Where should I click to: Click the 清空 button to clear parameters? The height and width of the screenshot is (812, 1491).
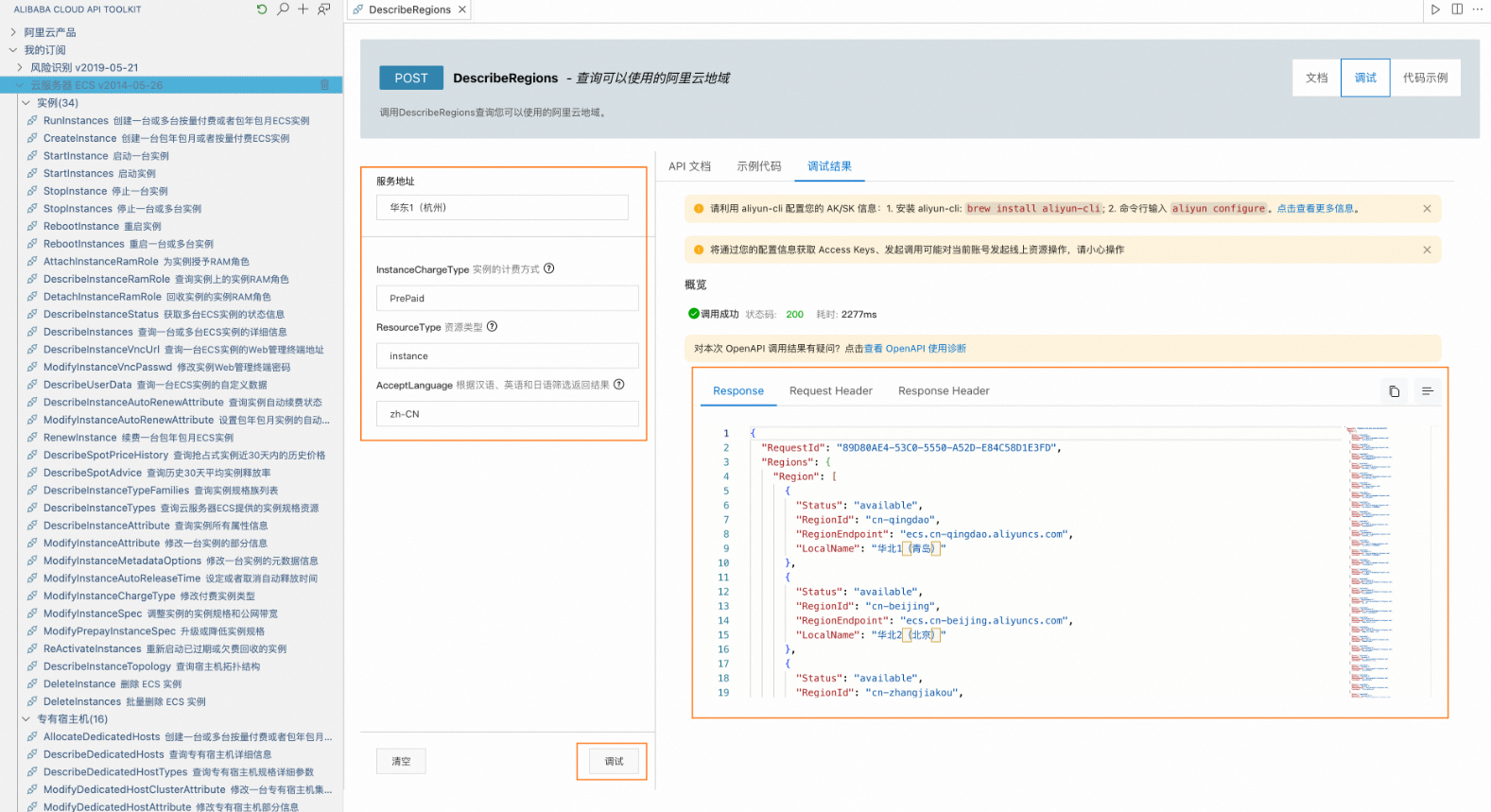401,762
